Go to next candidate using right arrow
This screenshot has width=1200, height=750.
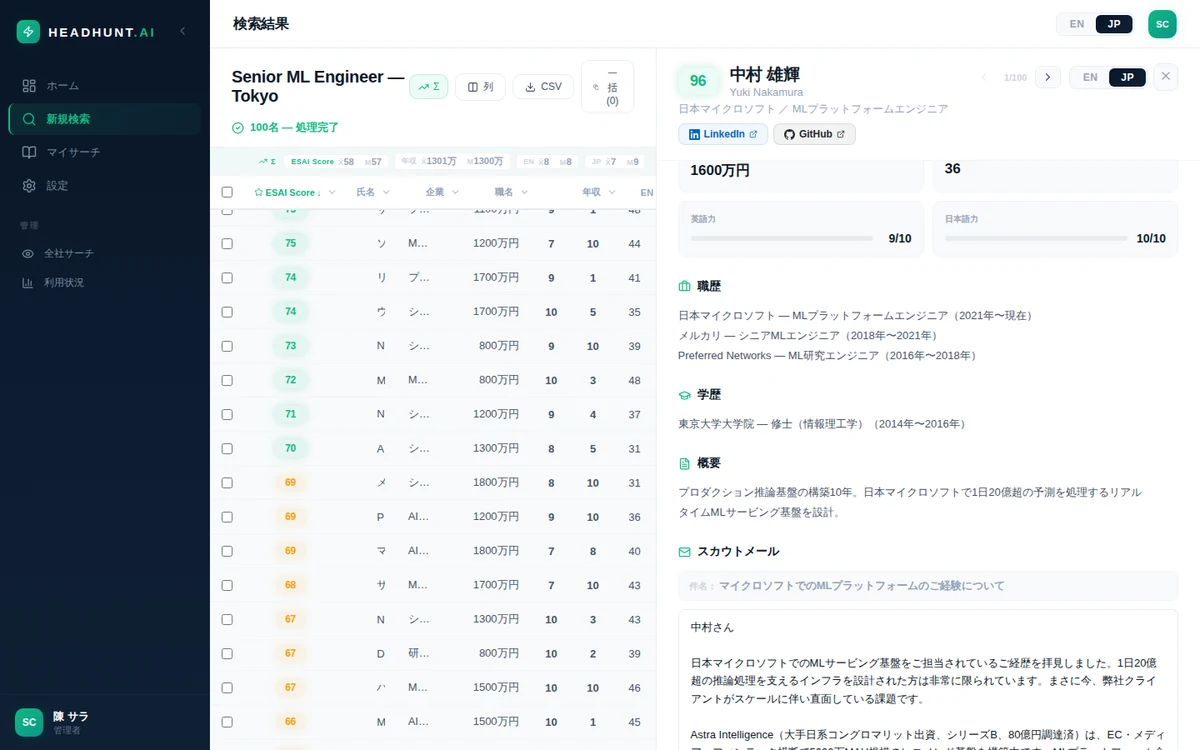(x=1047, y=77)
